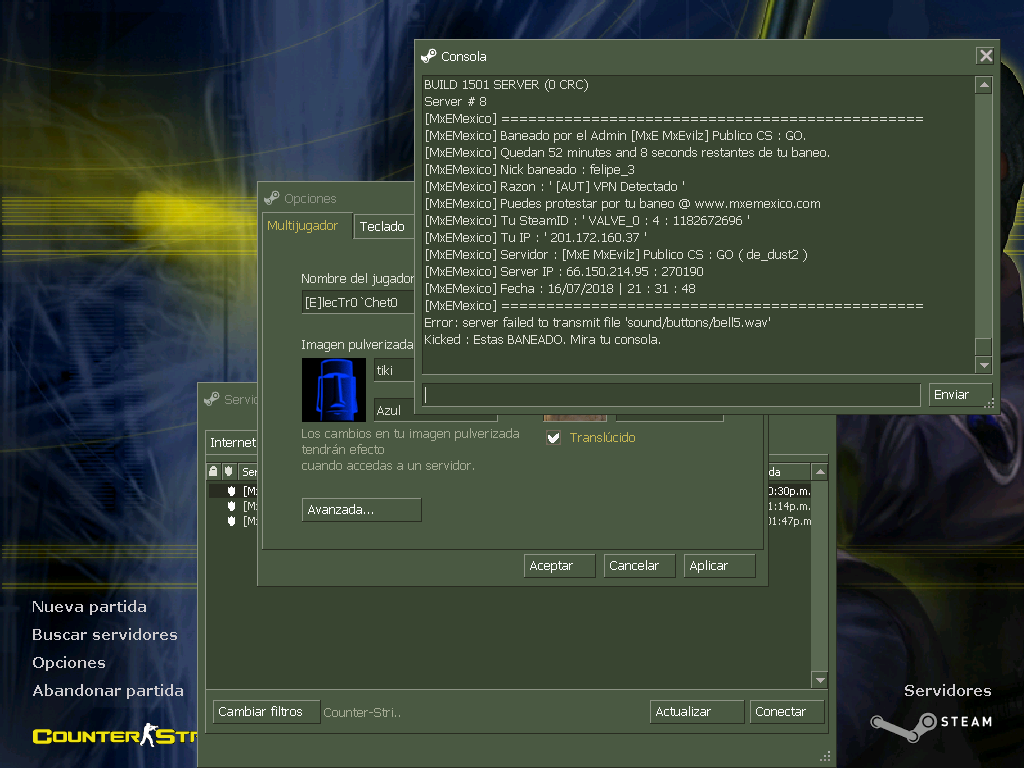
Task: Click Aceptar in Opciones dialog
Action: (560, 566)
